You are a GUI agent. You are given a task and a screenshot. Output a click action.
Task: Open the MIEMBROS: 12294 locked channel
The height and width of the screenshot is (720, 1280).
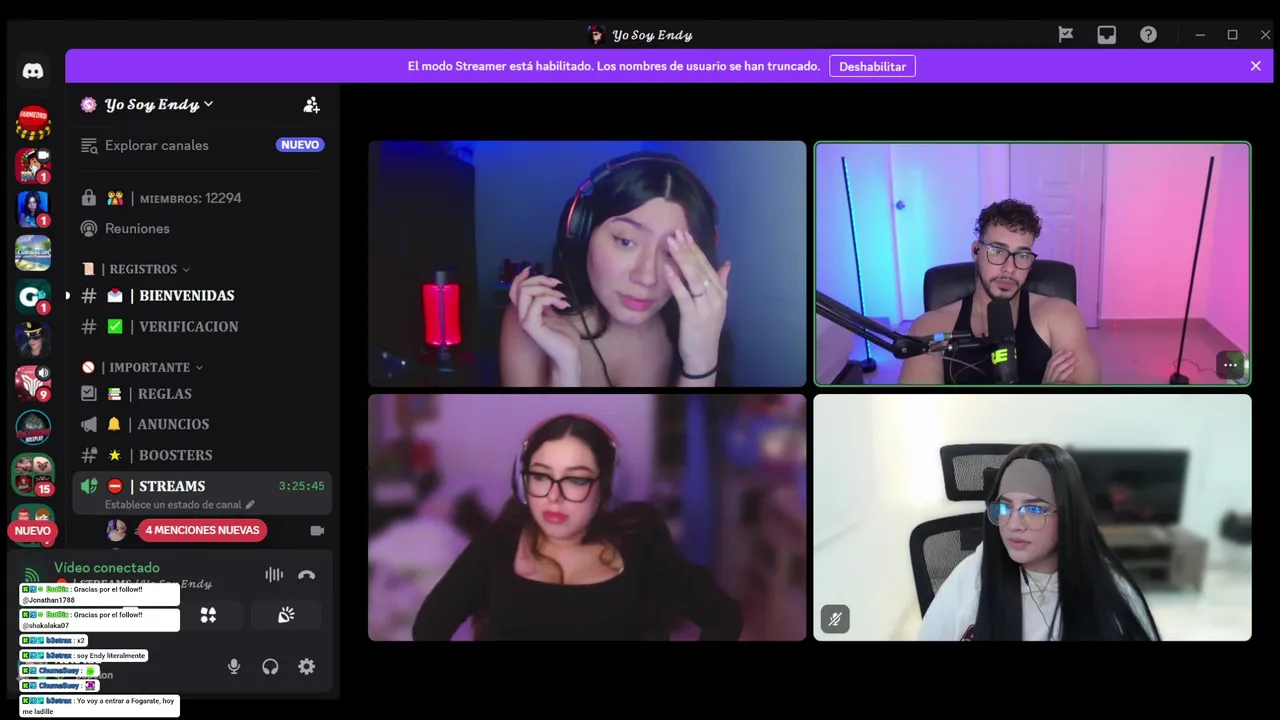pyautogui.click(x=202, y=198)
